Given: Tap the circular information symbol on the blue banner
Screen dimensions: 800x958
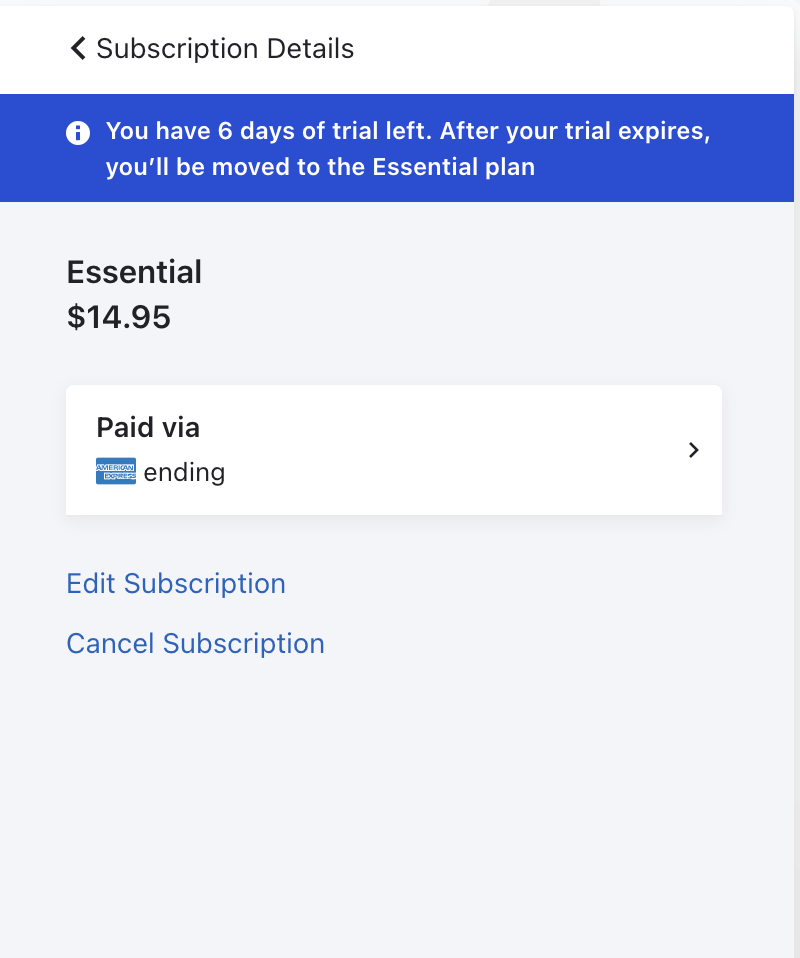Looking at the screenshot, I should [x=77, y=132].
